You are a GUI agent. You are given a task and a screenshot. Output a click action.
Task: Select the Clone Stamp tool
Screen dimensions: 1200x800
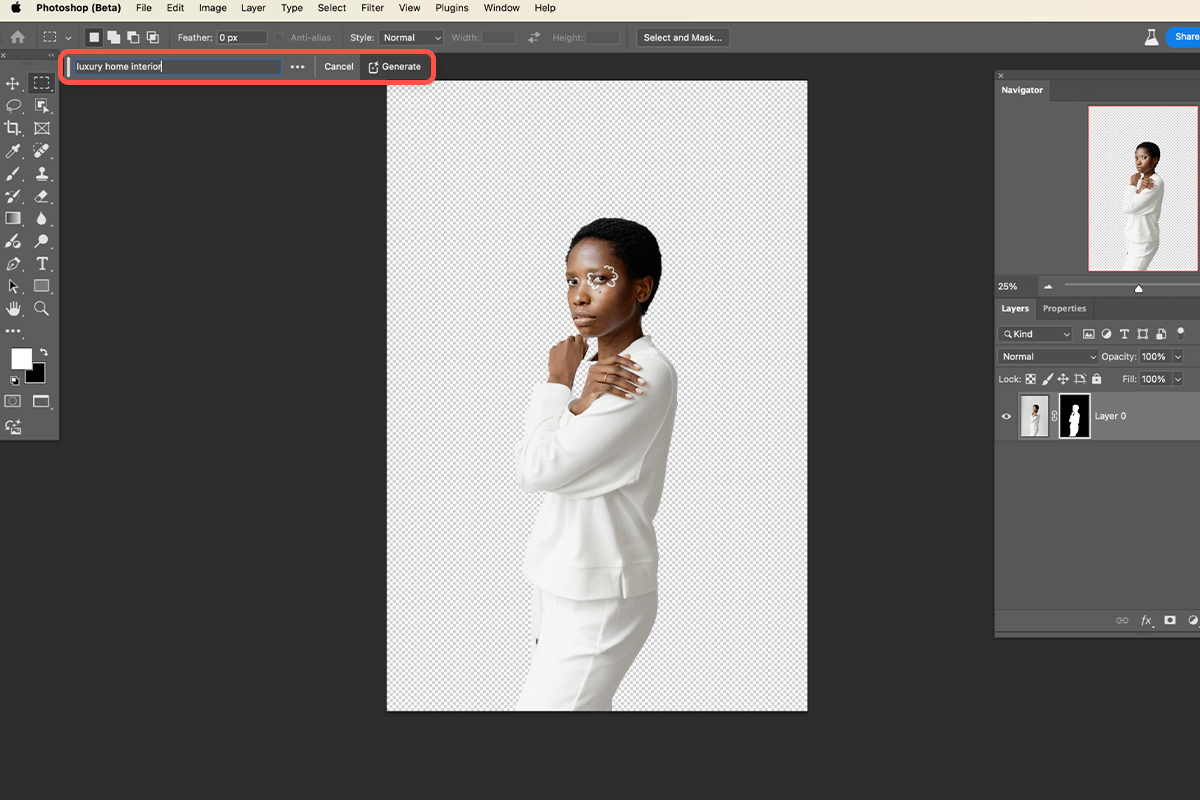pyautogui.click(x=42, y=174)
